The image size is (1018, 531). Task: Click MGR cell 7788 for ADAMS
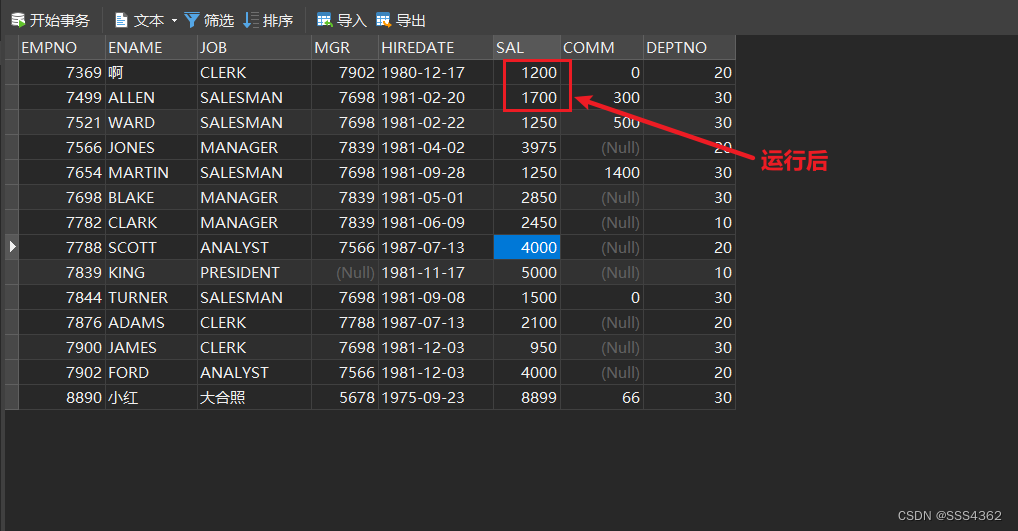(345, 323)
